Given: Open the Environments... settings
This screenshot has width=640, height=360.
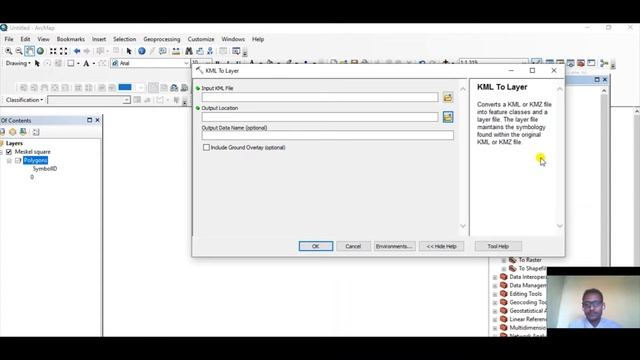Looking at the screenshot, I should 394,246.
